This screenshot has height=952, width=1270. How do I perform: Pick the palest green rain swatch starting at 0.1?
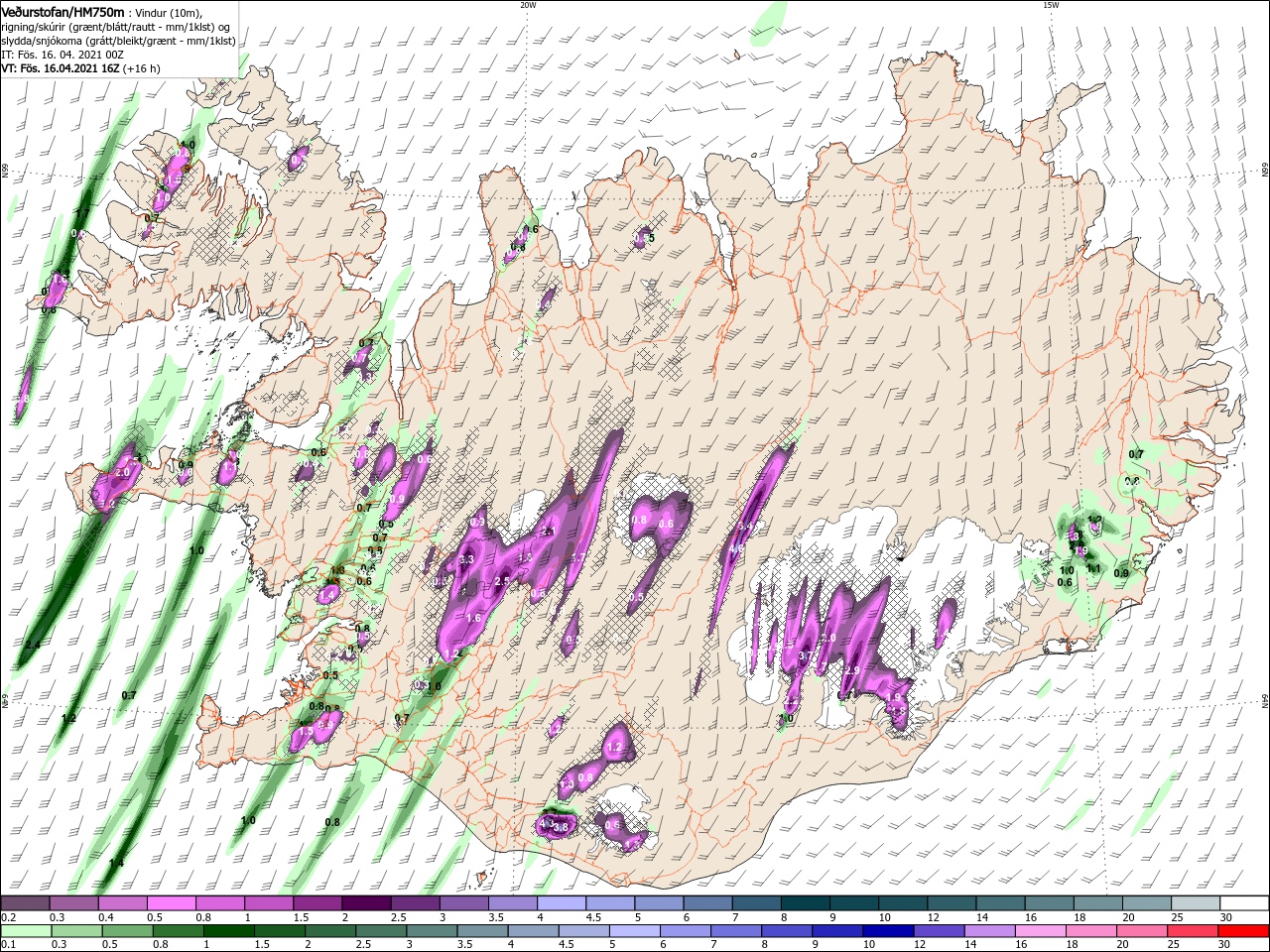coord(25,931)
